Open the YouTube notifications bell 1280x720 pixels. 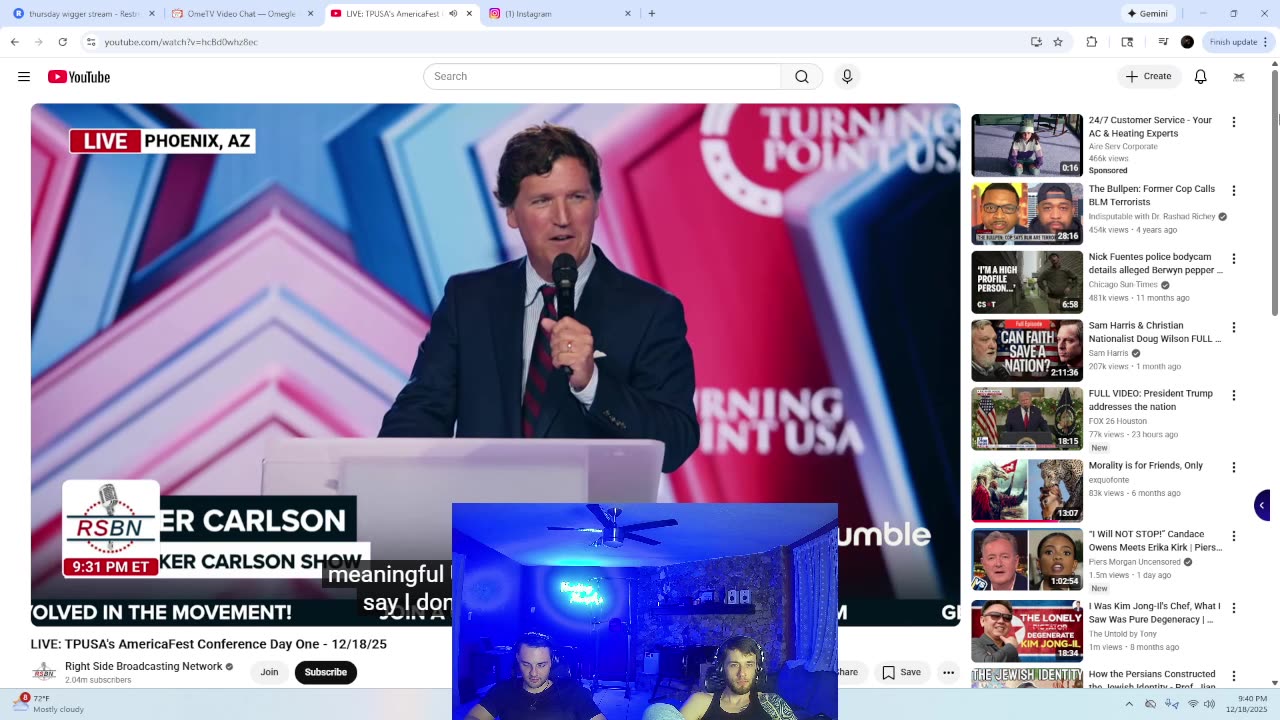click(x=1201, y=77)
